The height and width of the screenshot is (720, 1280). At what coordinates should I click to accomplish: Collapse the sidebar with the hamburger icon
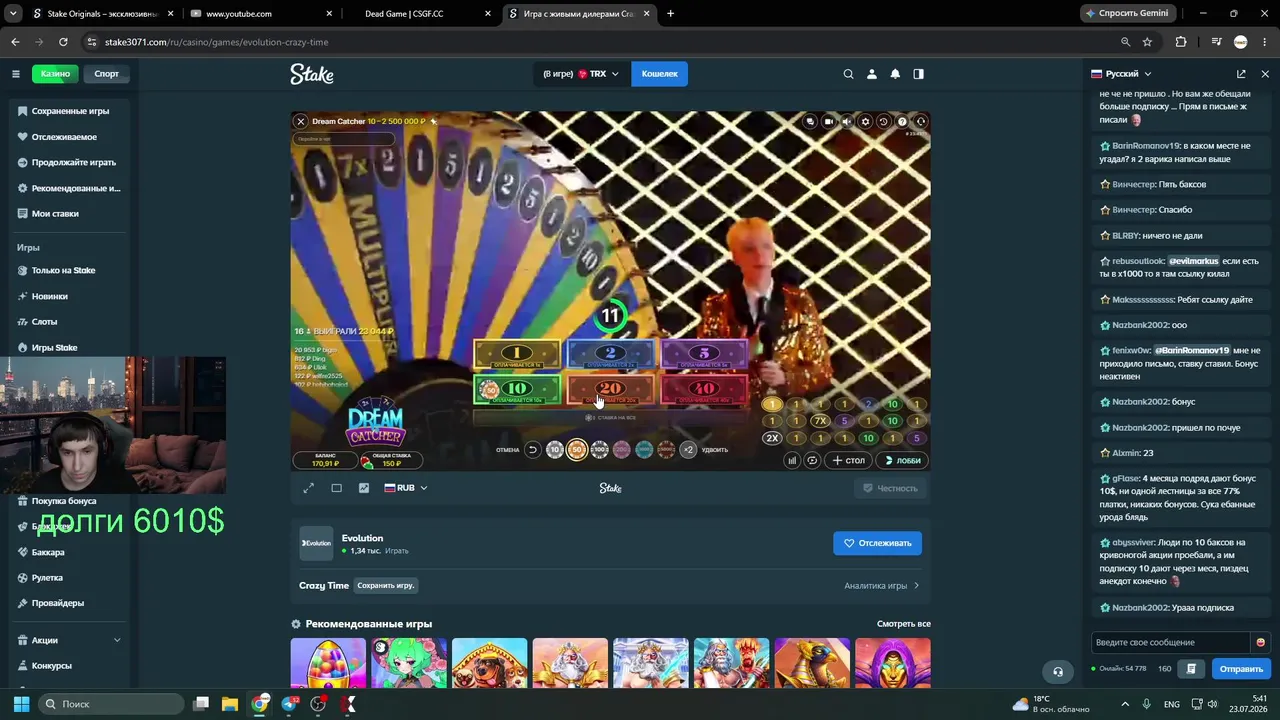coord(16,74)
